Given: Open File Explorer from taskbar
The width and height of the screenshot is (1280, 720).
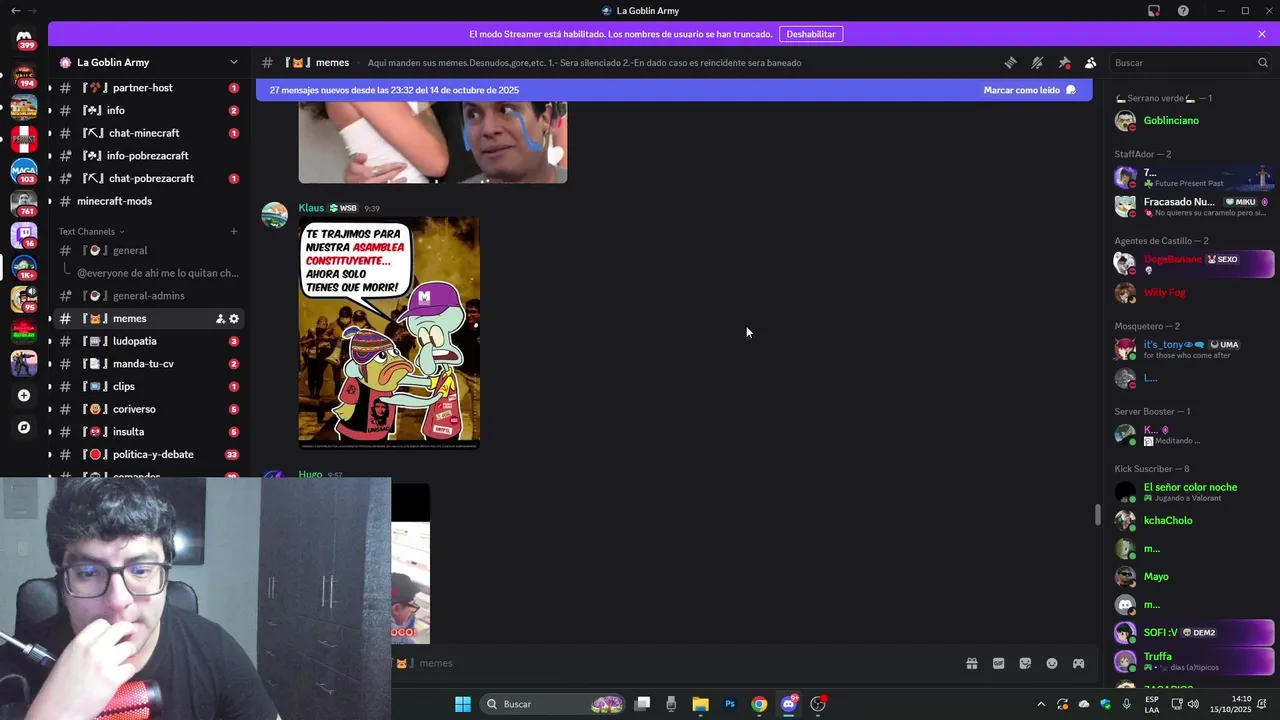Looking at the screenshot, I should tap(700, 704).
